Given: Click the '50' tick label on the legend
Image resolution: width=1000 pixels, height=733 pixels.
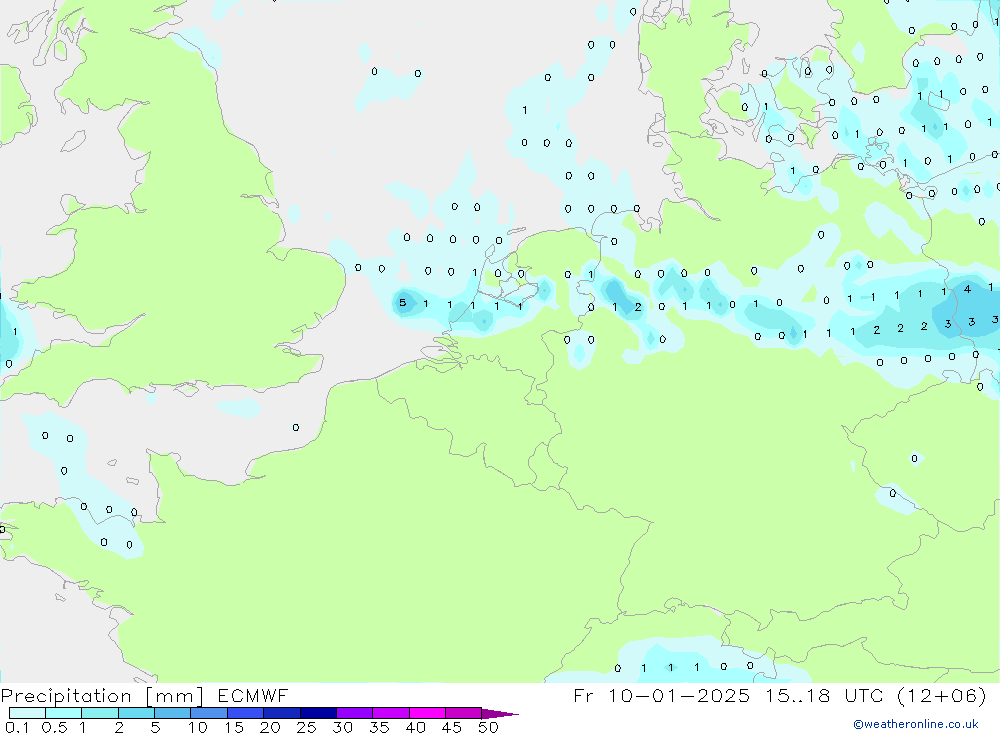Looking at the screenshot, I should pos(488,727).
